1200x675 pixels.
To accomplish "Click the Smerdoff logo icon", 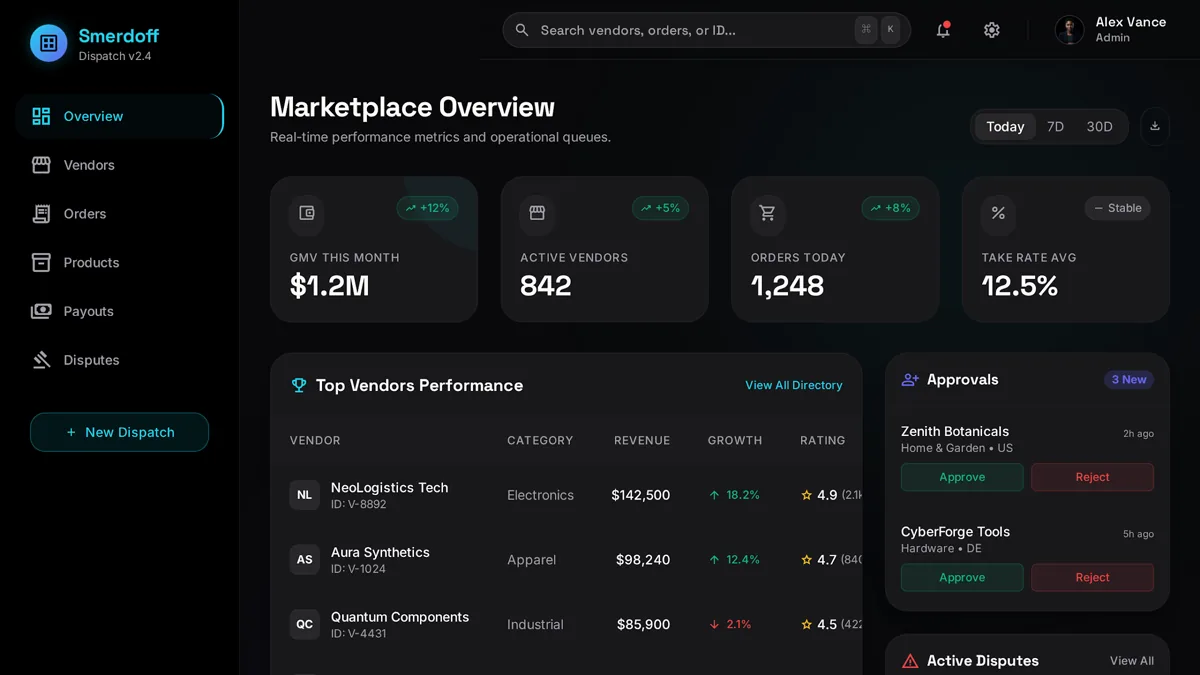I will (48, 43).
